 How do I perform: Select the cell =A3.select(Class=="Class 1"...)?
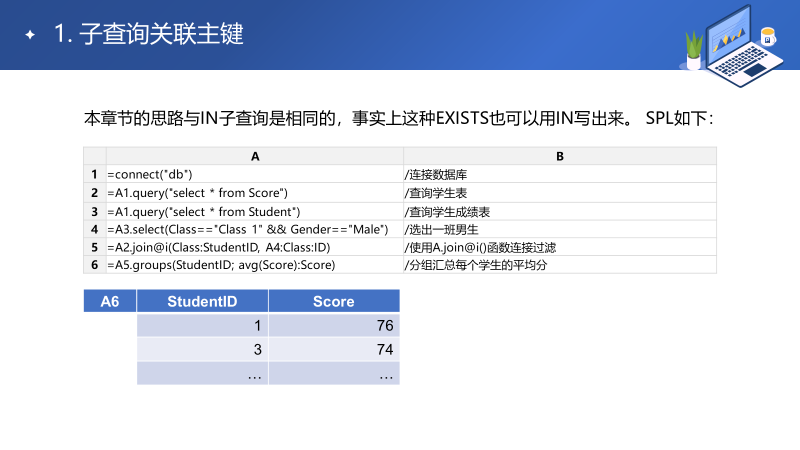pyautogui.click(x=255, y=230)
